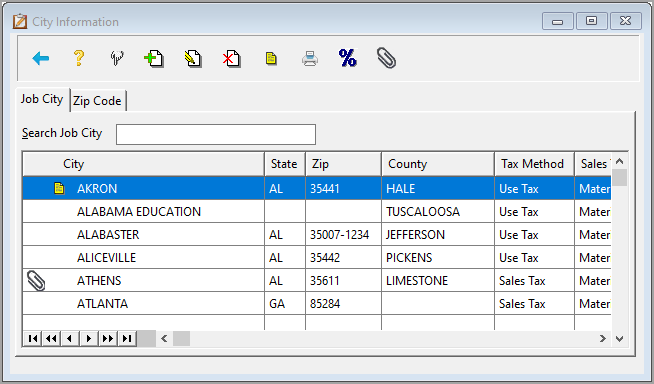Sort by the County column header
The image size is (654, 384).
[438, 164]
